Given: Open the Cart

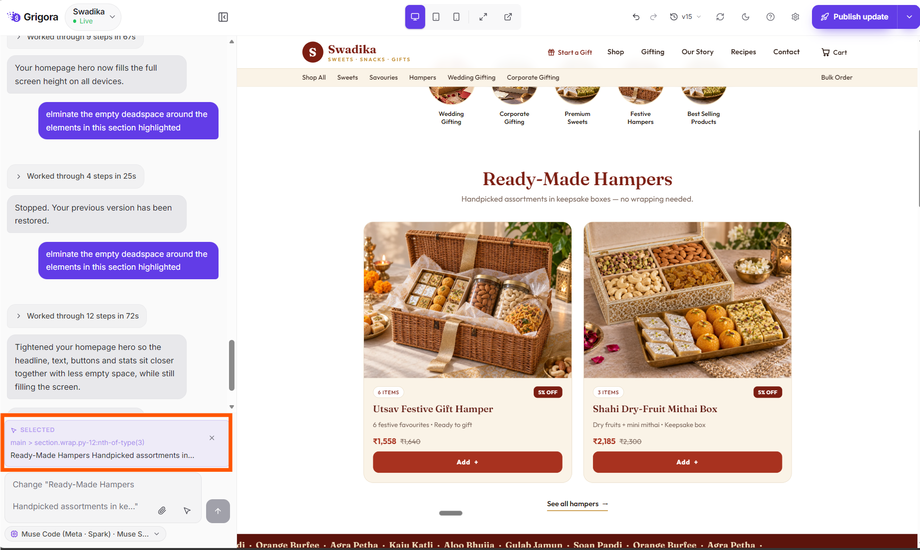Looking at the screenshot, I should tap(834, 52).
